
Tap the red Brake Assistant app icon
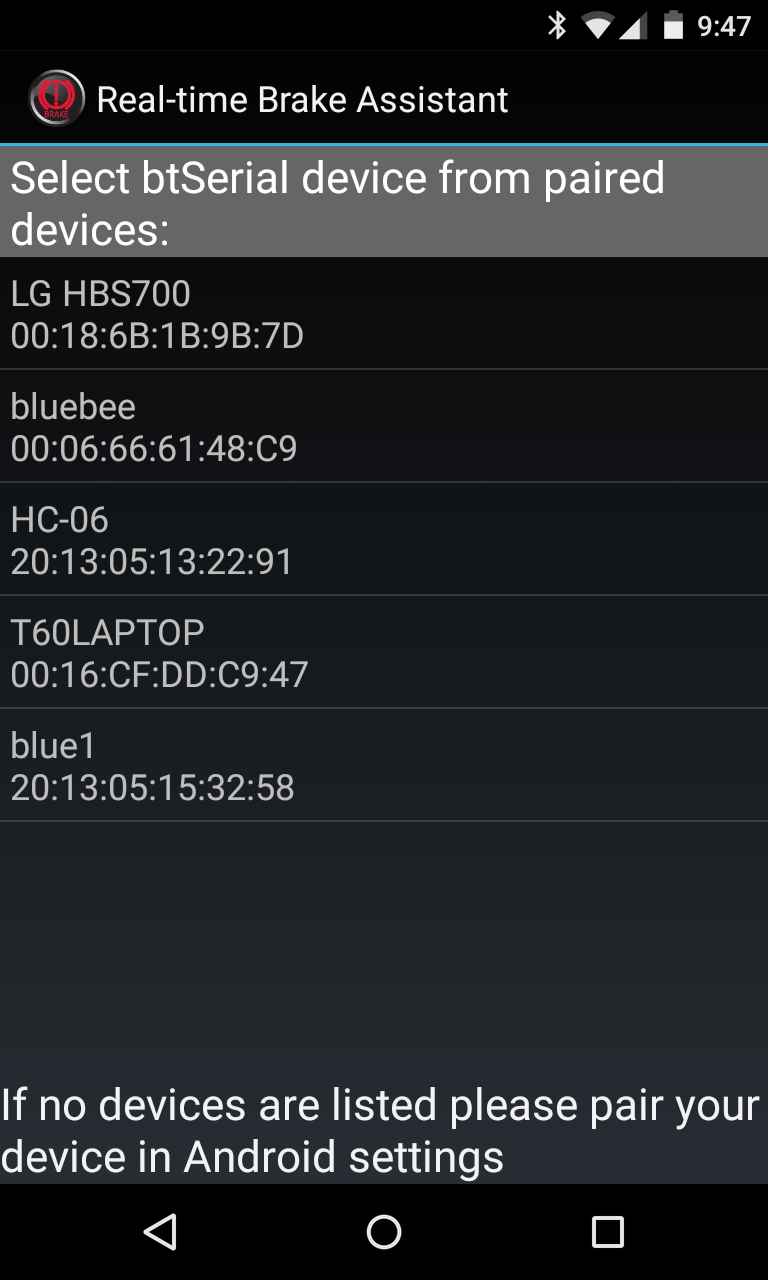(x=57, y=98)
